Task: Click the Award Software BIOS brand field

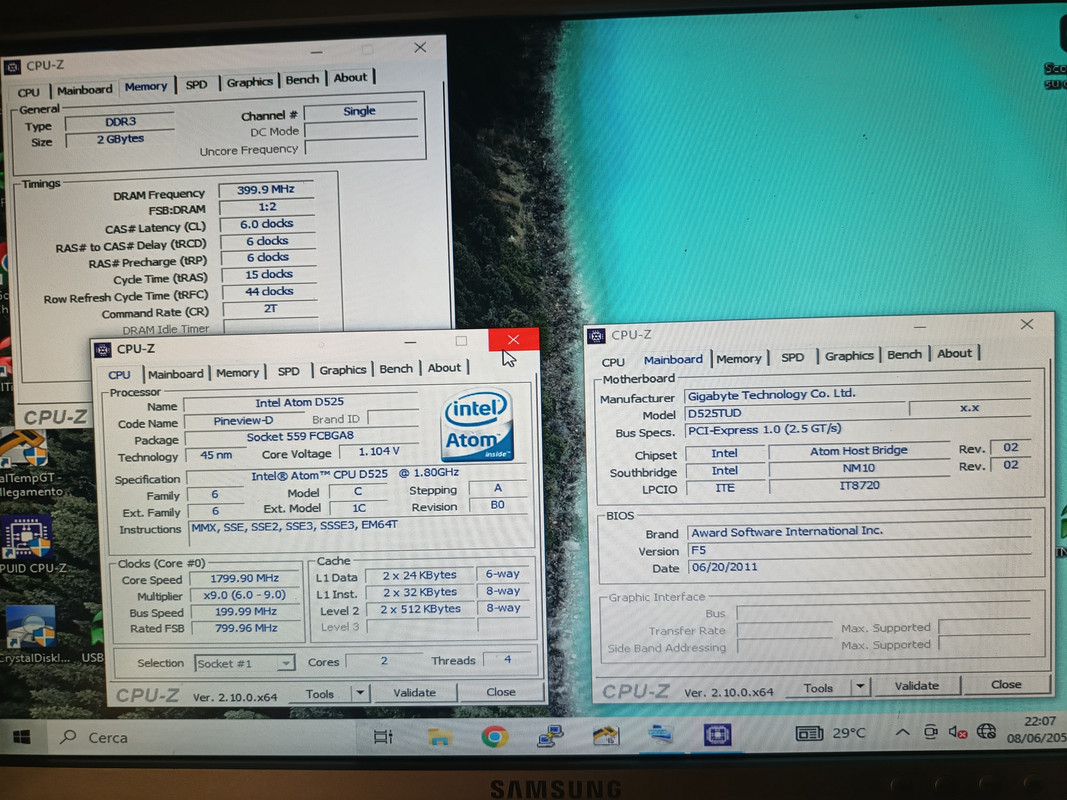Action: [x=859, y=532]
